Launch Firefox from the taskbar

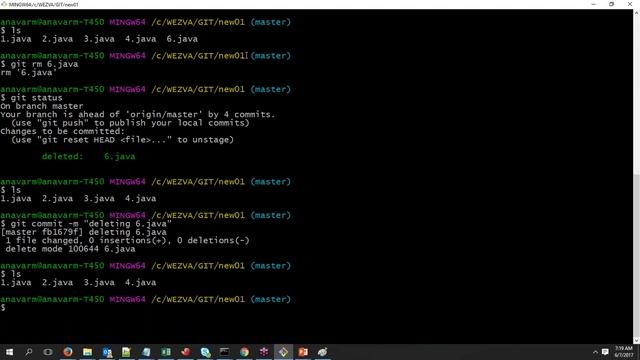[68, 352]
